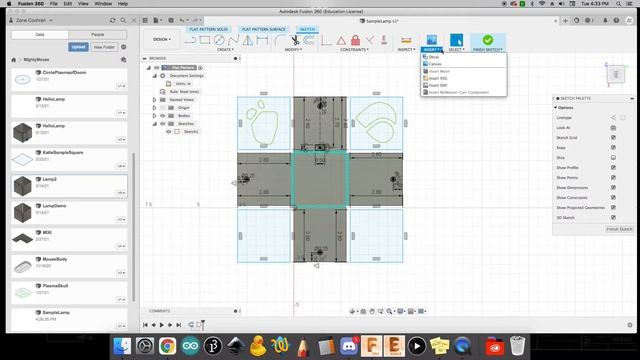Open Google Chrome from the Dock
The image size is (640, 360).
click(167, 346)
